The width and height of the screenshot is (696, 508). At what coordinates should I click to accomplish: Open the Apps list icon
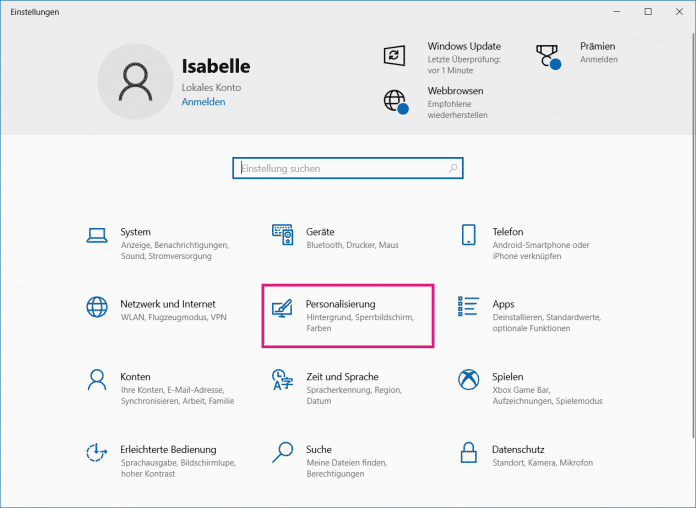pos(468,306)
